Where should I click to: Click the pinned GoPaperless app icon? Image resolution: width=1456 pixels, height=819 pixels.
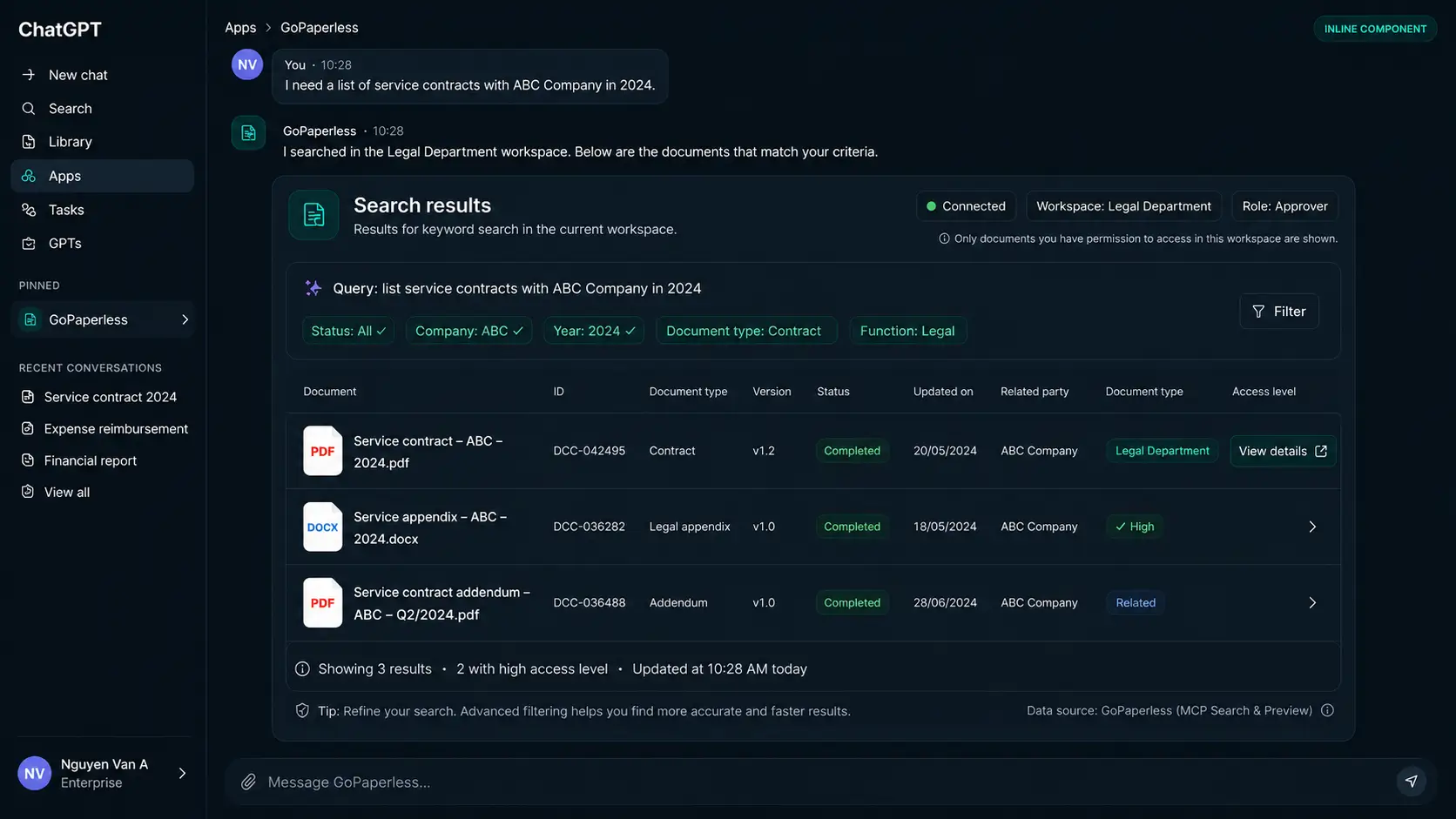pyautogui.click(x=30, y=319)
